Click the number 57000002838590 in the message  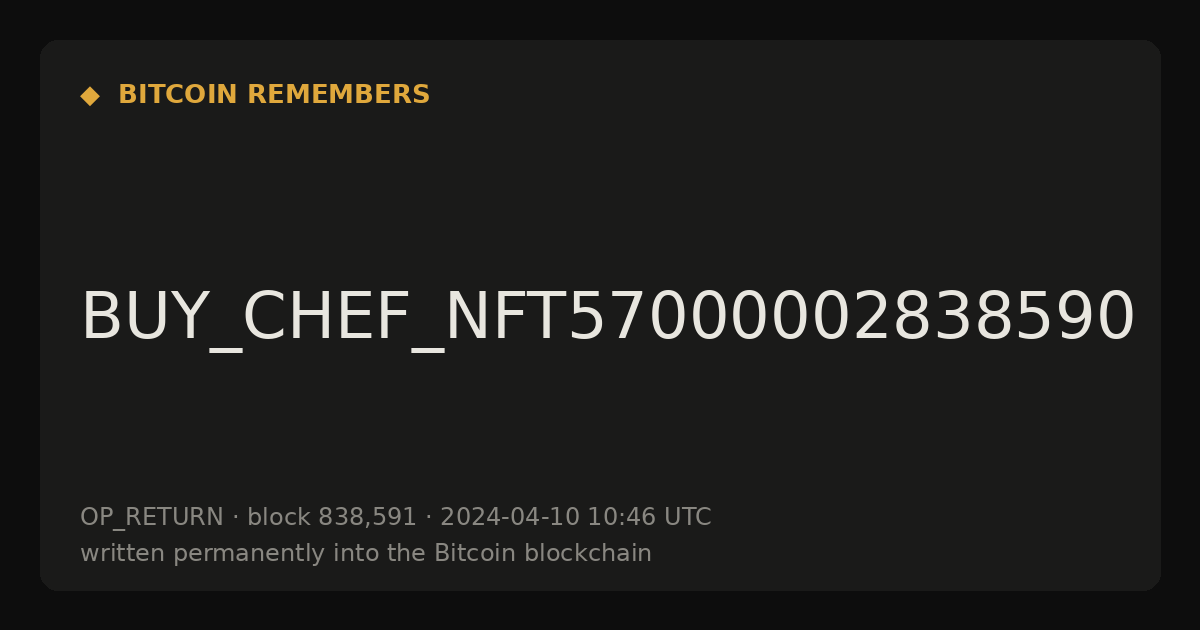pos(851,317)
